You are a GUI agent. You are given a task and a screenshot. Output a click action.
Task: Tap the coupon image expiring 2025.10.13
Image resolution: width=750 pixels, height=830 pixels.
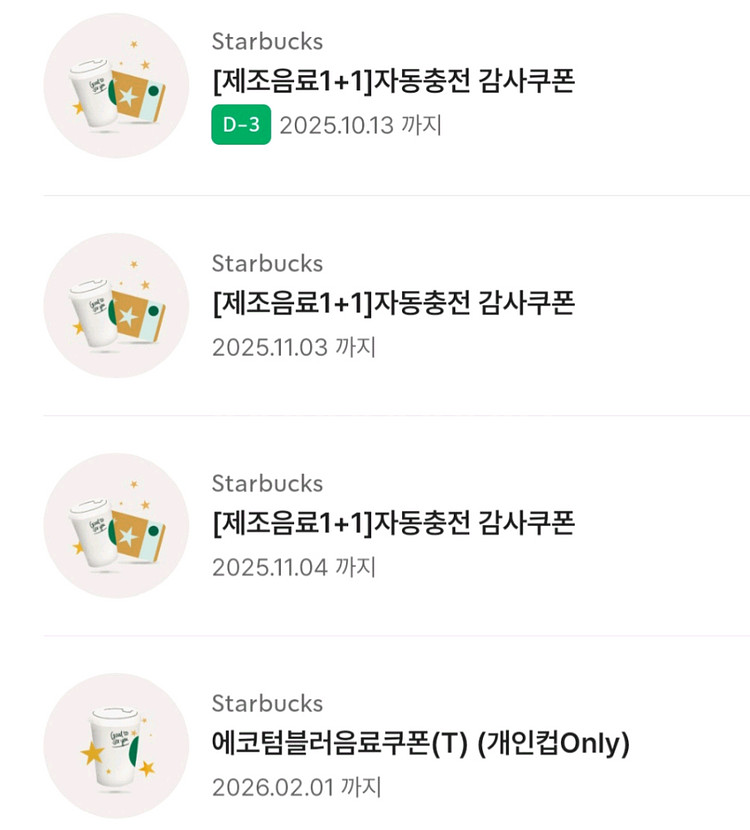(x=116, y=86)
